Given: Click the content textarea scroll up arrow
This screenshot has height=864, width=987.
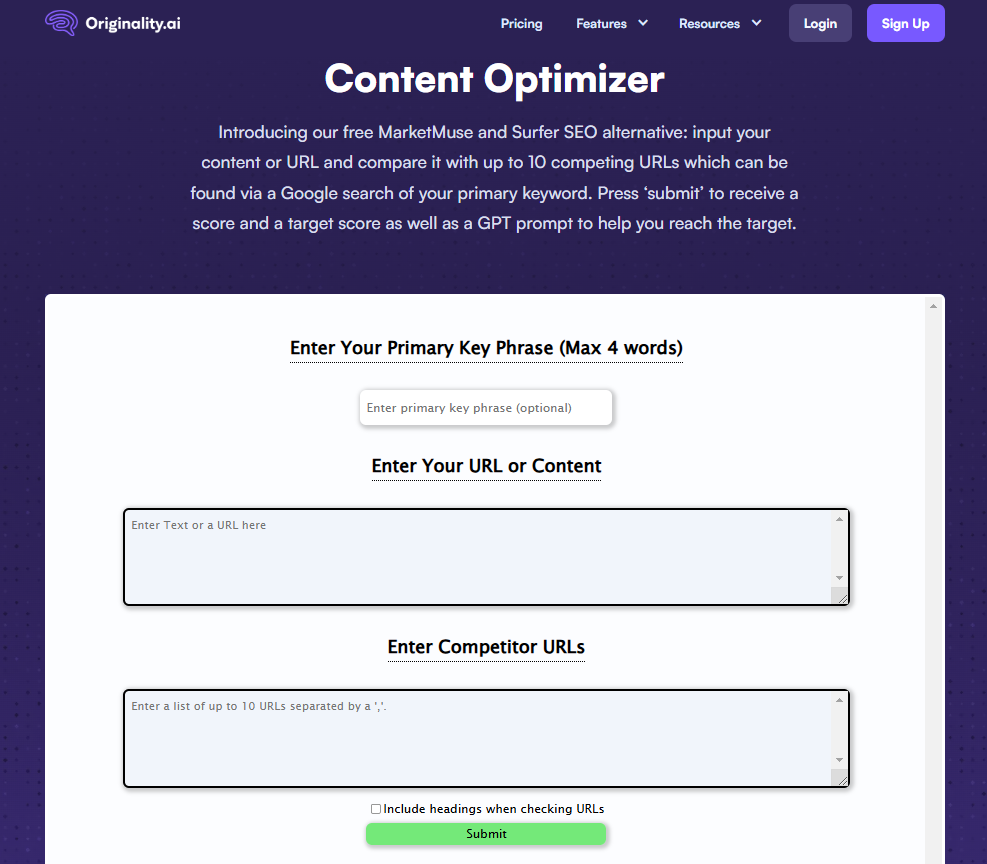Looking at the screenshot, I should [839, 519].
